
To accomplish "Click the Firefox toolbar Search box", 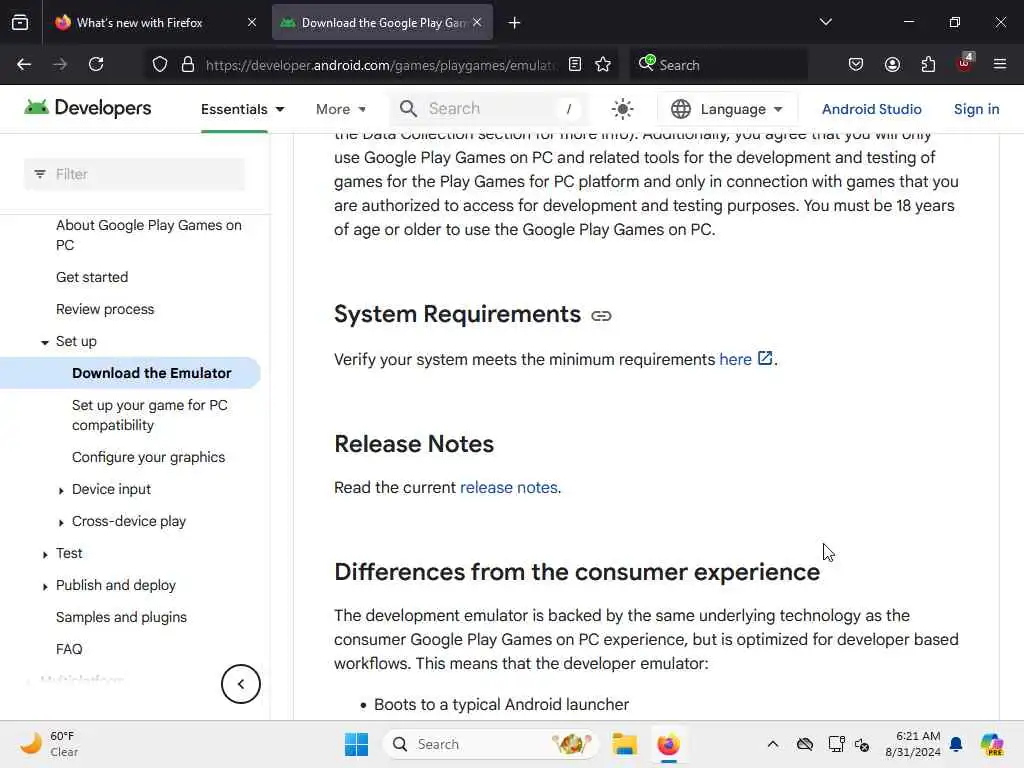I will tap(718, 65).
